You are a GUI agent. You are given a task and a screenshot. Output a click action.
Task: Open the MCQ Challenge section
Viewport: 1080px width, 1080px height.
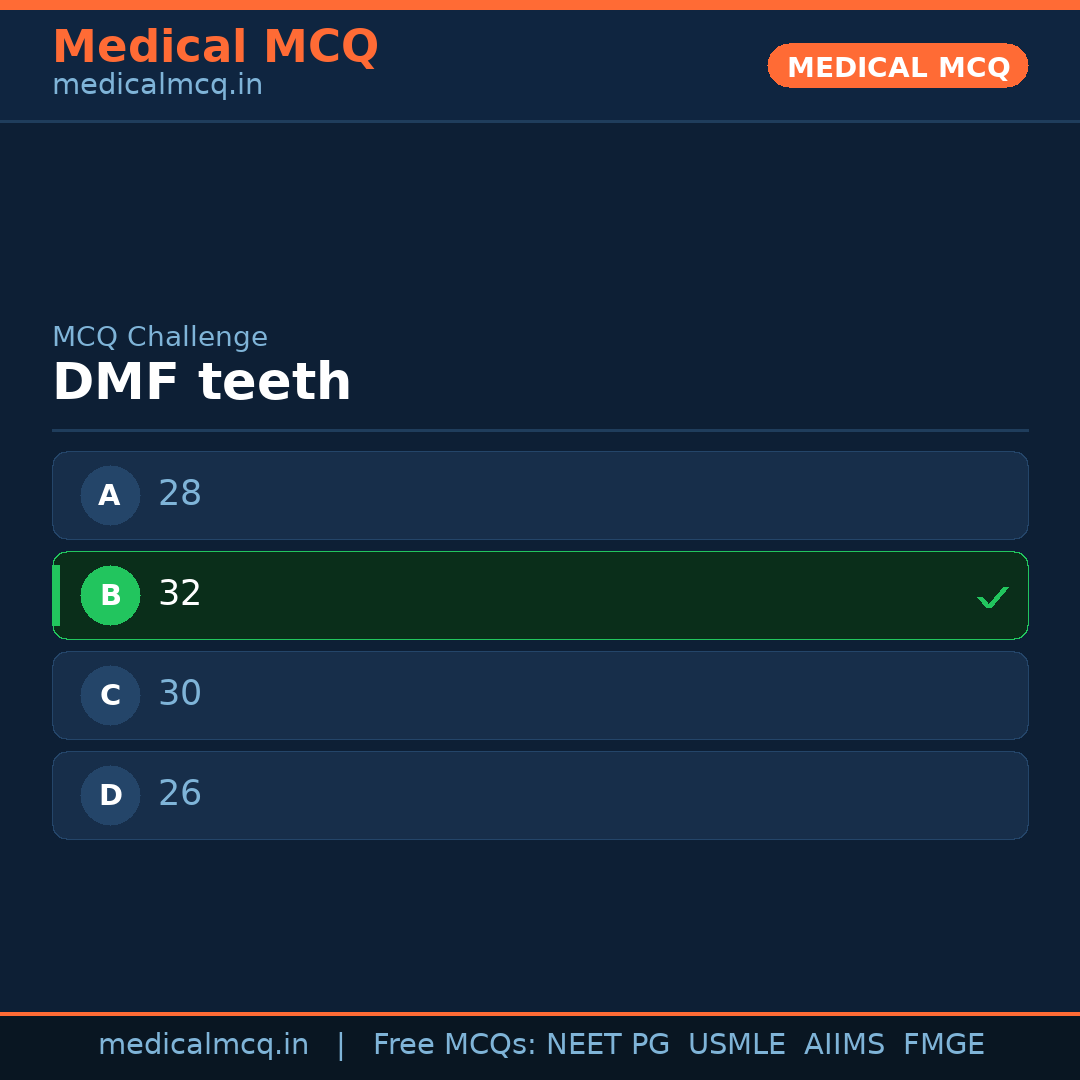[160, 337]
